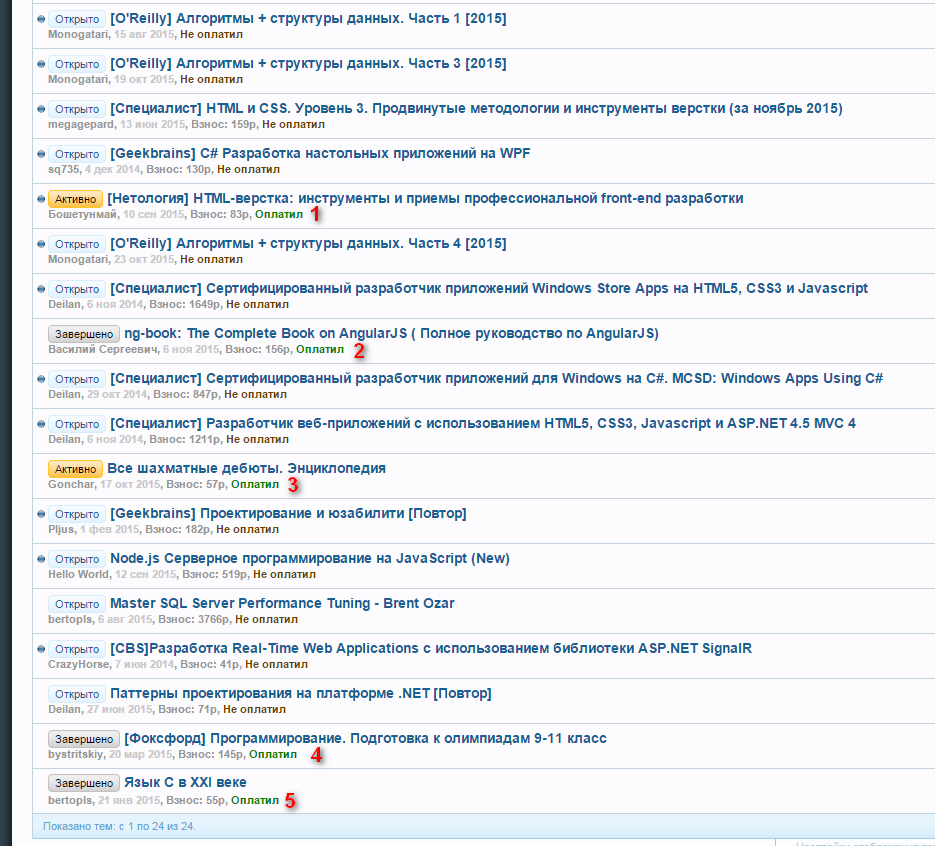Open the [CBS] Real-Time Web Applications SignalR thread

[x=431, y=649]
